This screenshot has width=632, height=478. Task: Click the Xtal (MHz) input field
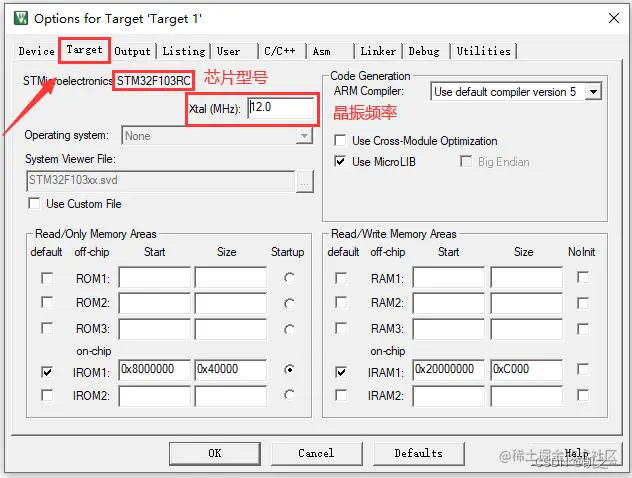pos(281,108)
